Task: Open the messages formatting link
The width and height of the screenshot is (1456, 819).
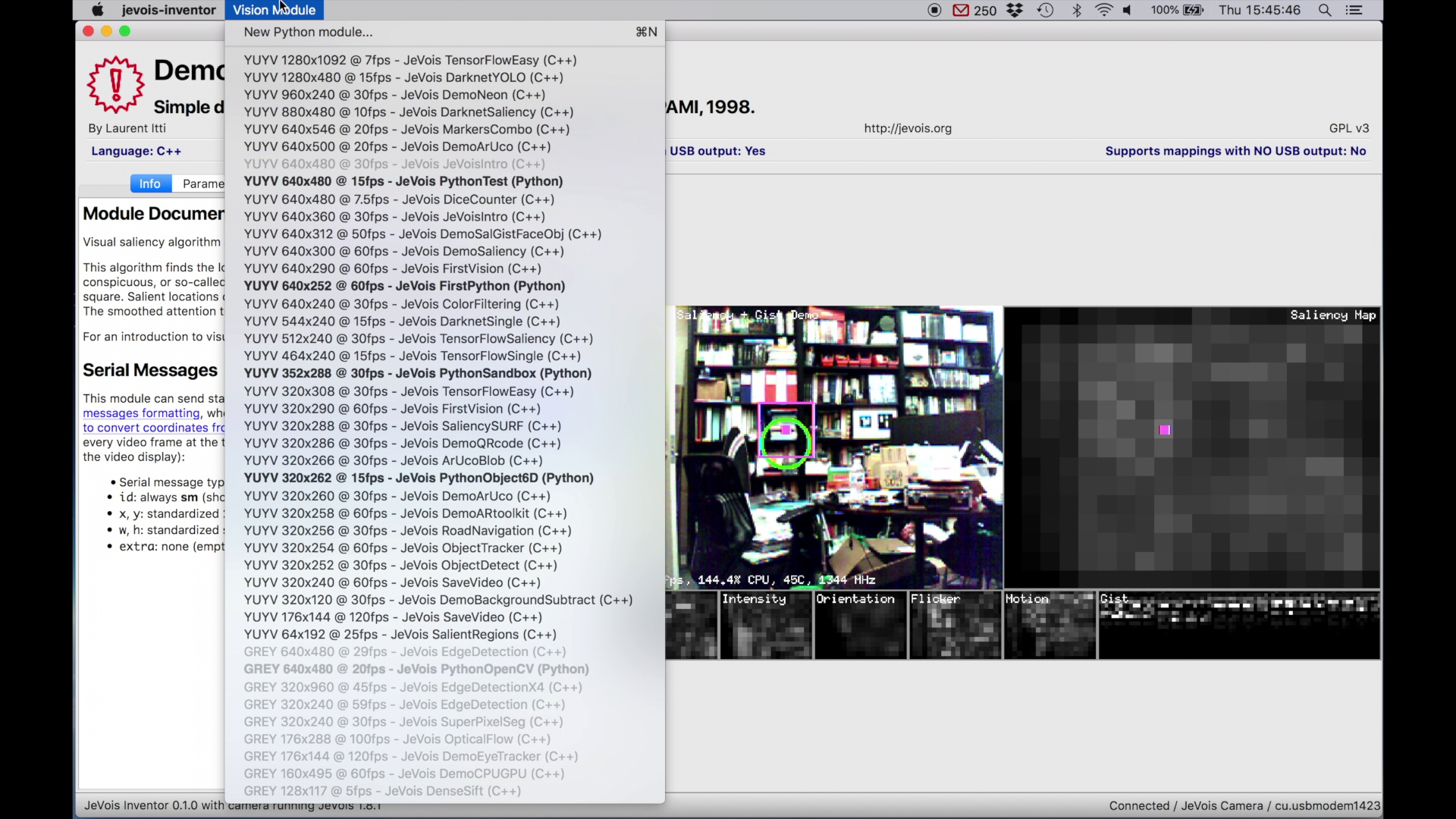Action: click(141, 413)
